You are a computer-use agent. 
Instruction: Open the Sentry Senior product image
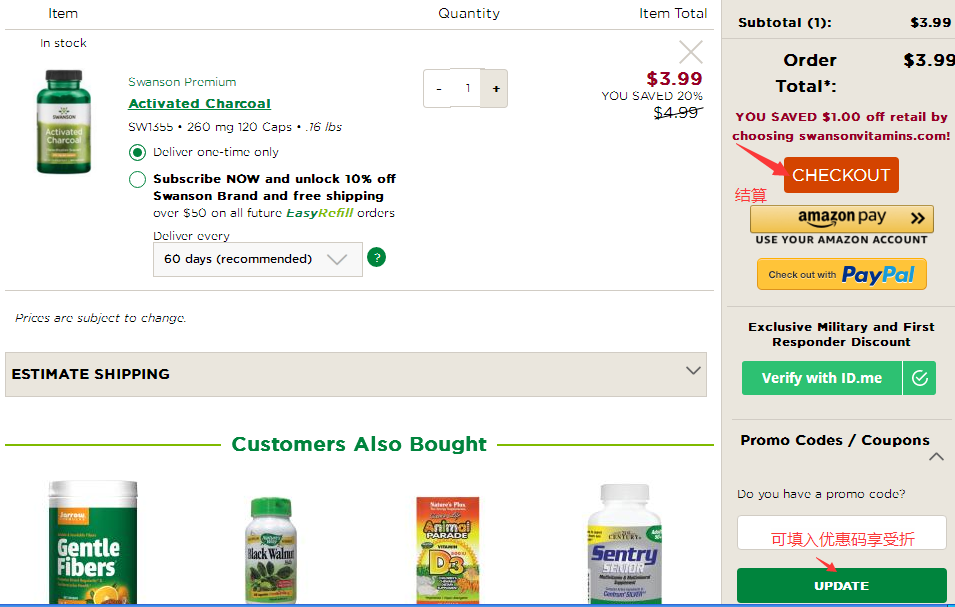pos(624,545)
